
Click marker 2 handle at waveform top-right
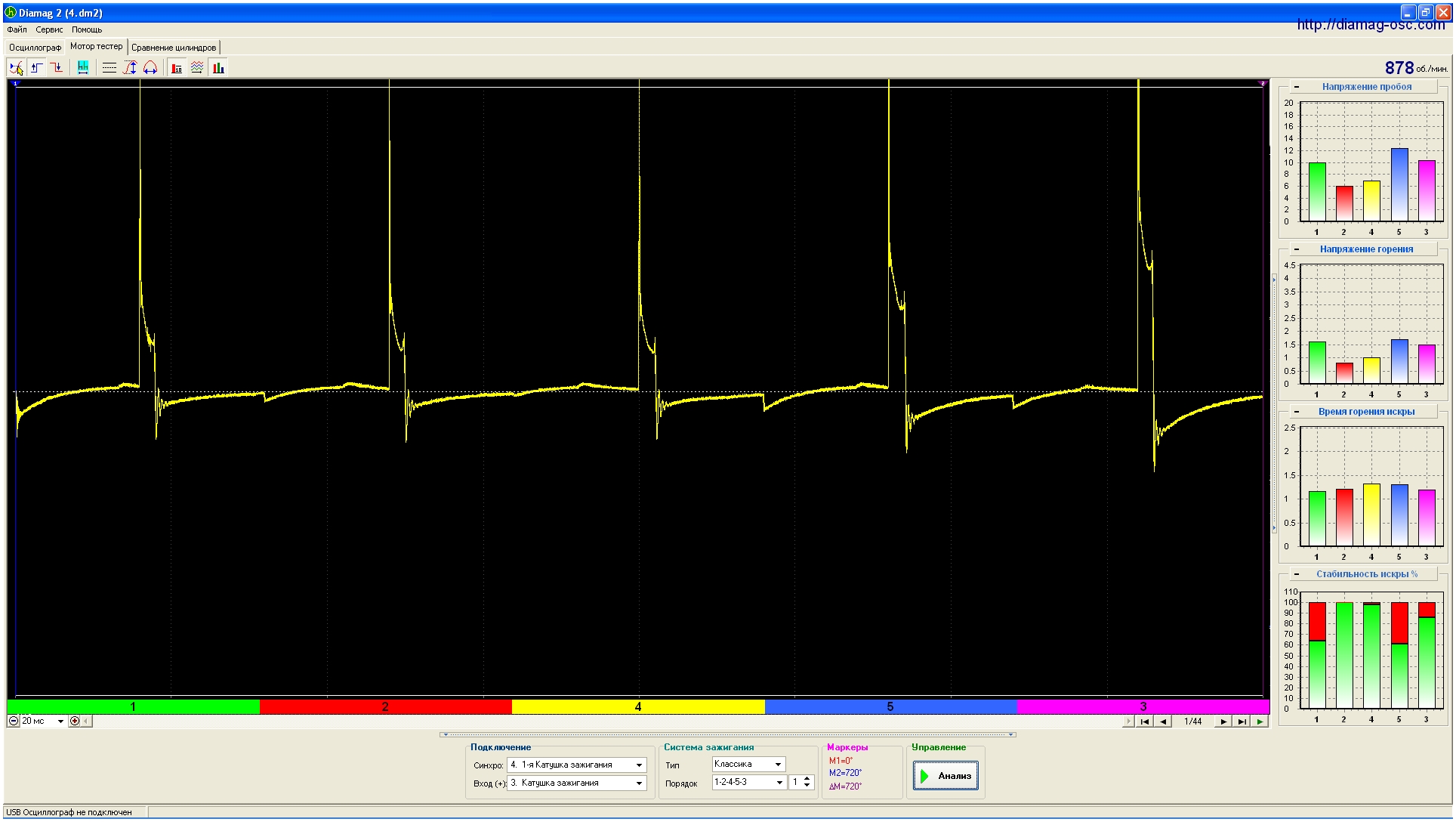point(1263,83)
